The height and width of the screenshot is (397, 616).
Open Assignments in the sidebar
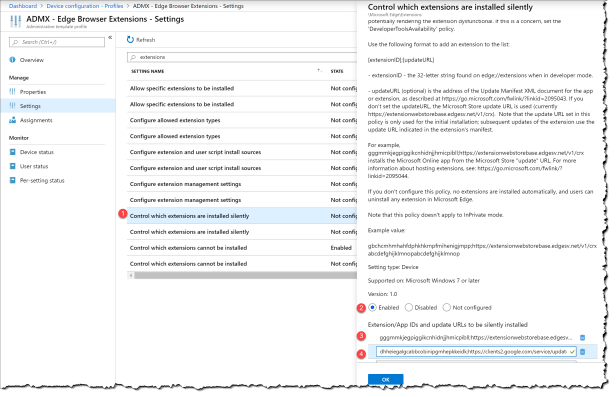point(36,120)
